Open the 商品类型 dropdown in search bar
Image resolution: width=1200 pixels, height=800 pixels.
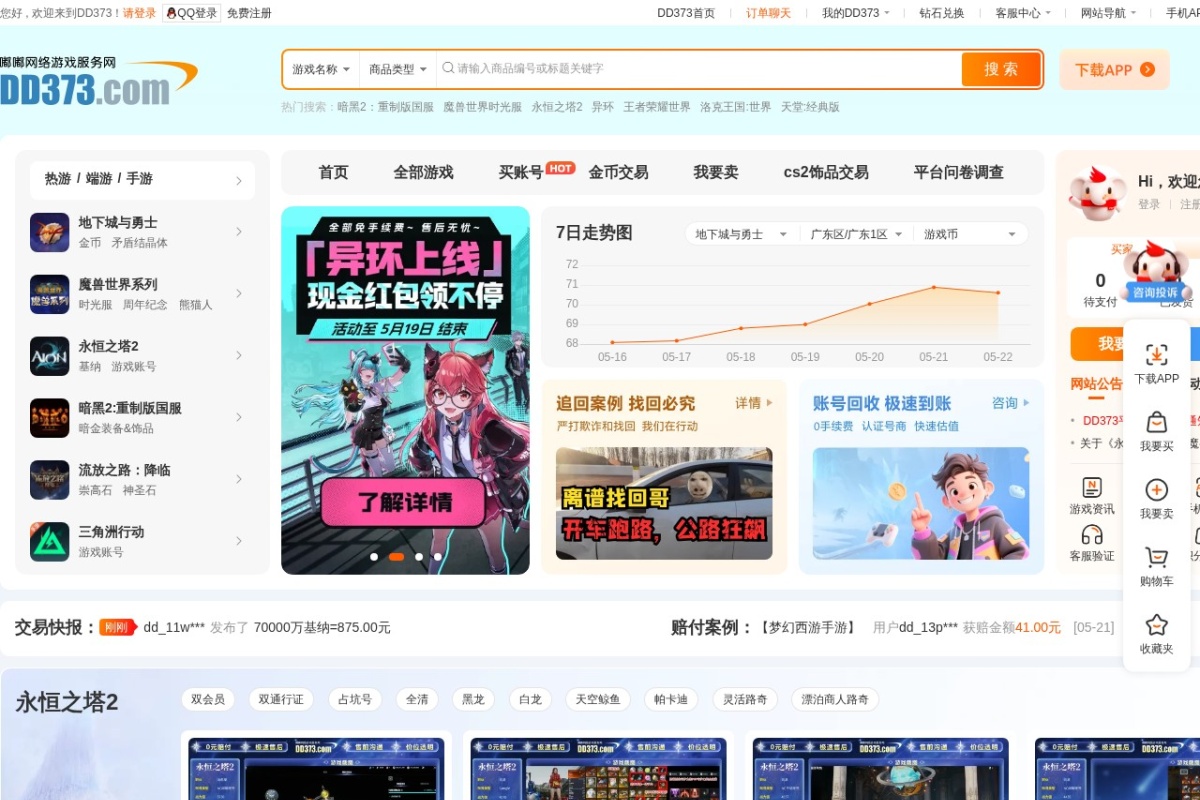[398, 69]
